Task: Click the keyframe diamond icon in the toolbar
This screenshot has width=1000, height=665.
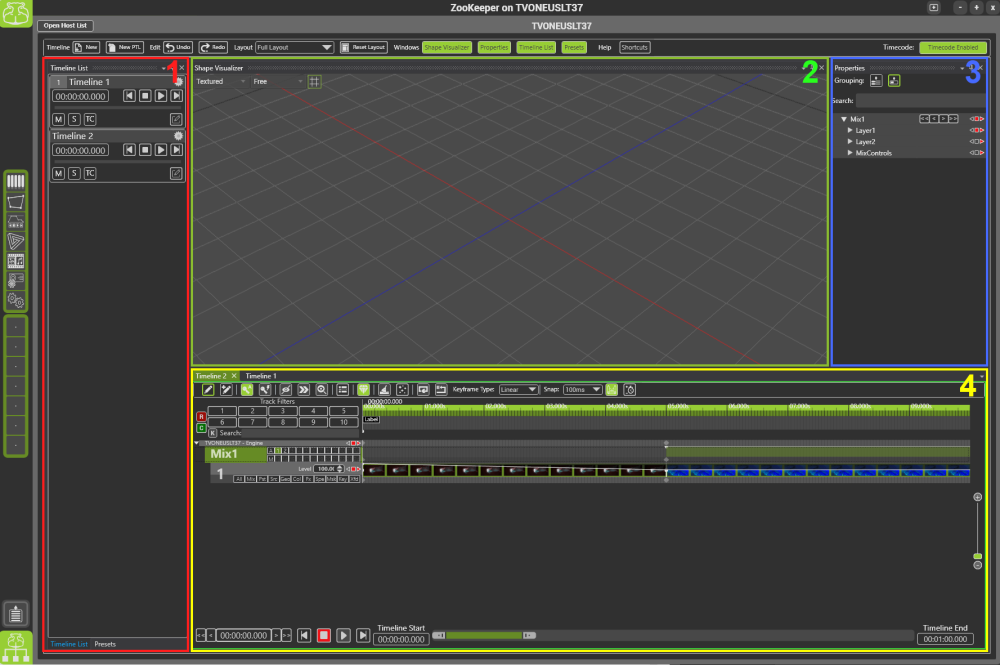Action: click(x=364, y=389)
